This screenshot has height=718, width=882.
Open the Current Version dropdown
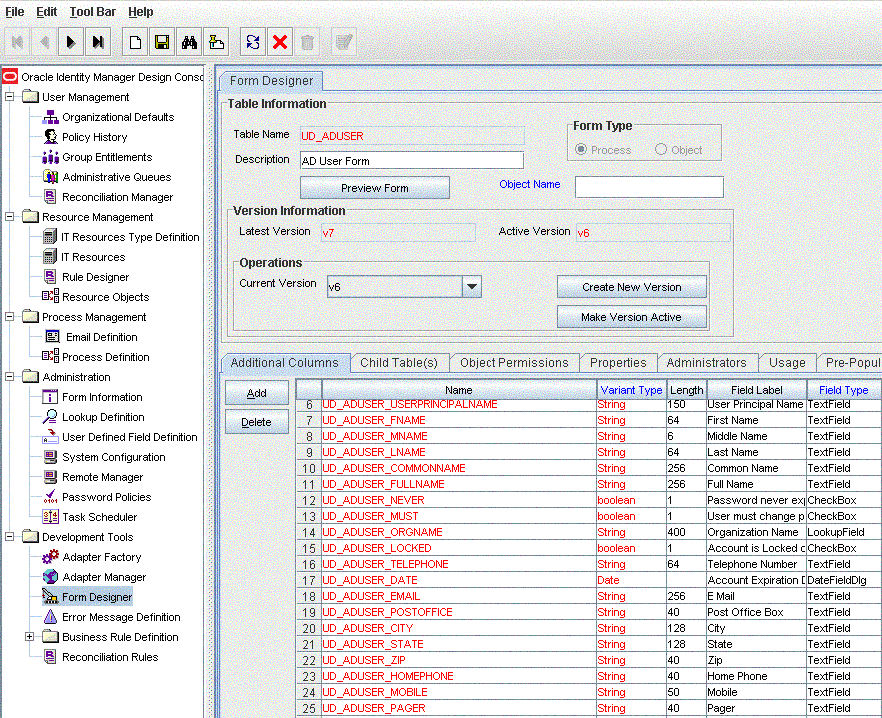pyautogui.click(x=472, y=287)
